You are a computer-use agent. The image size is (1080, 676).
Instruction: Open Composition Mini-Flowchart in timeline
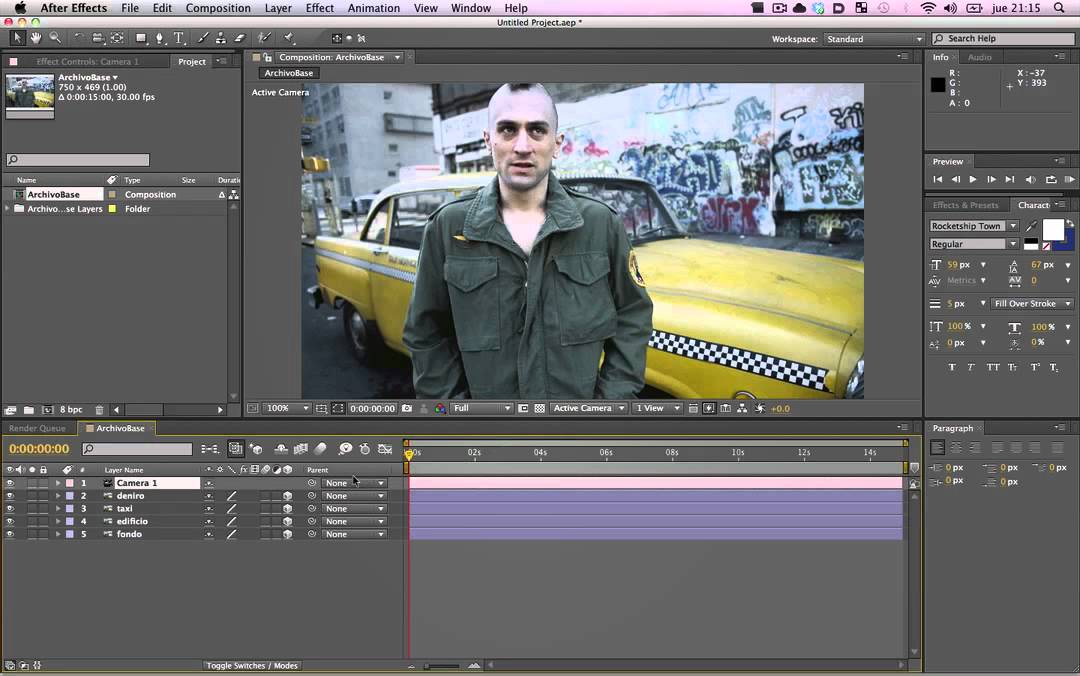pyautogui.click(x=210, y=449)
